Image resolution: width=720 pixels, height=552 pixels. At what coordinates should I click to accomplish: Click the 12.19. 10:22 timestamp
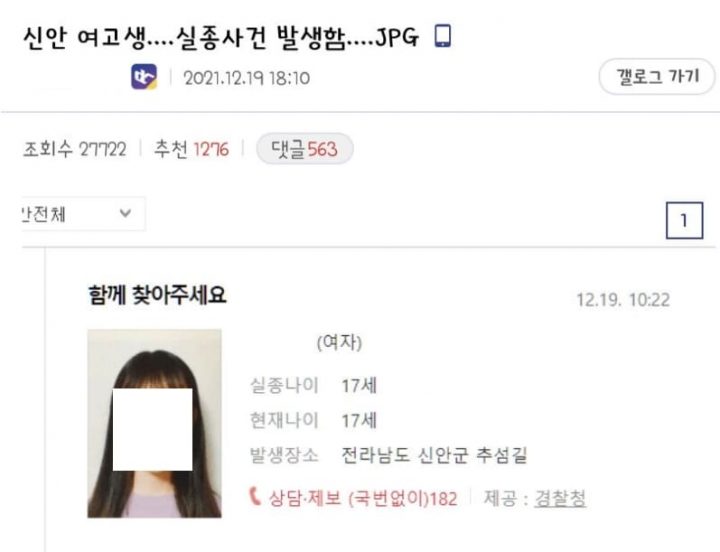(623, 300)
